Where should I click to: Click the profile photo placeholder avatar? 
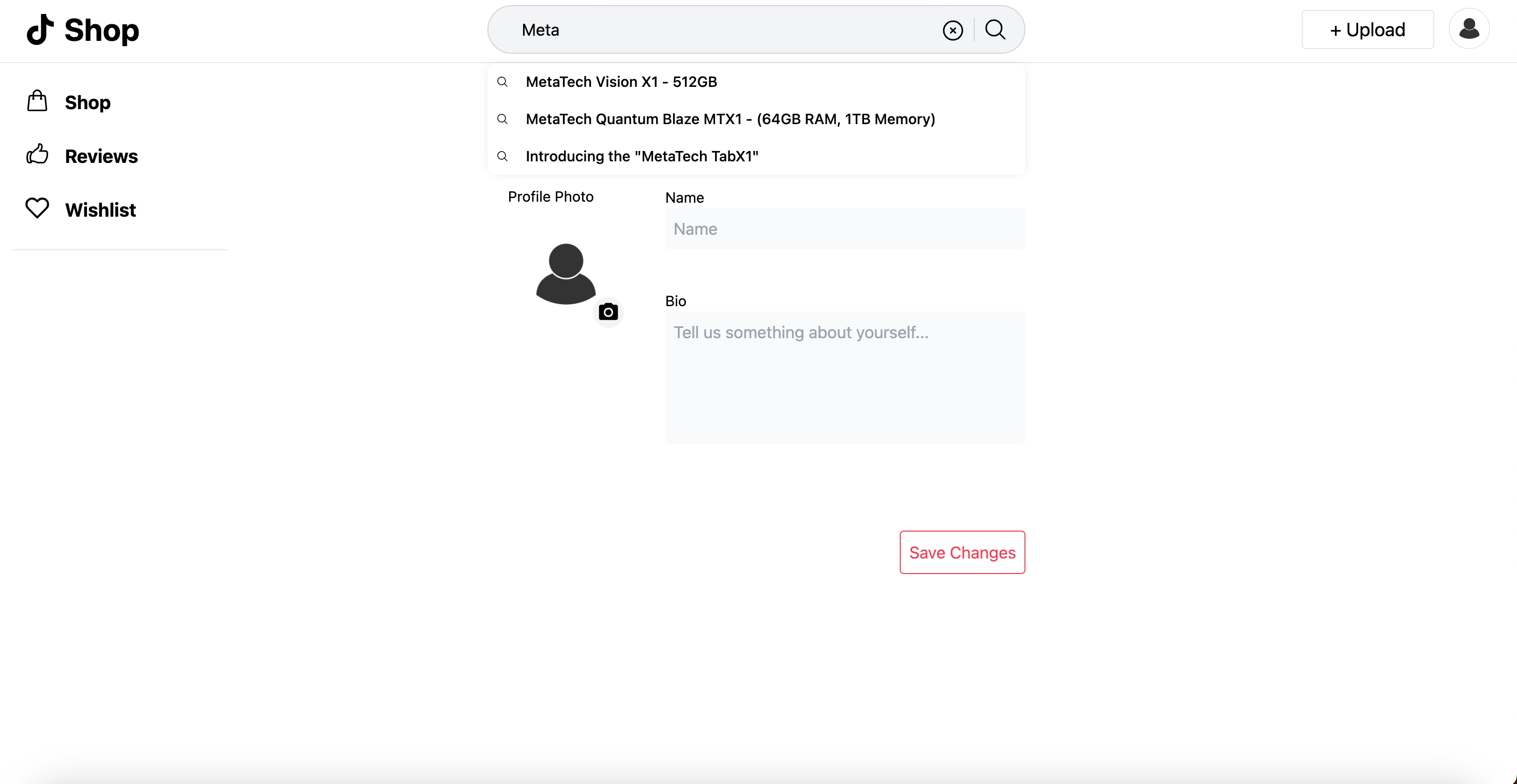(x=566, y=274)
